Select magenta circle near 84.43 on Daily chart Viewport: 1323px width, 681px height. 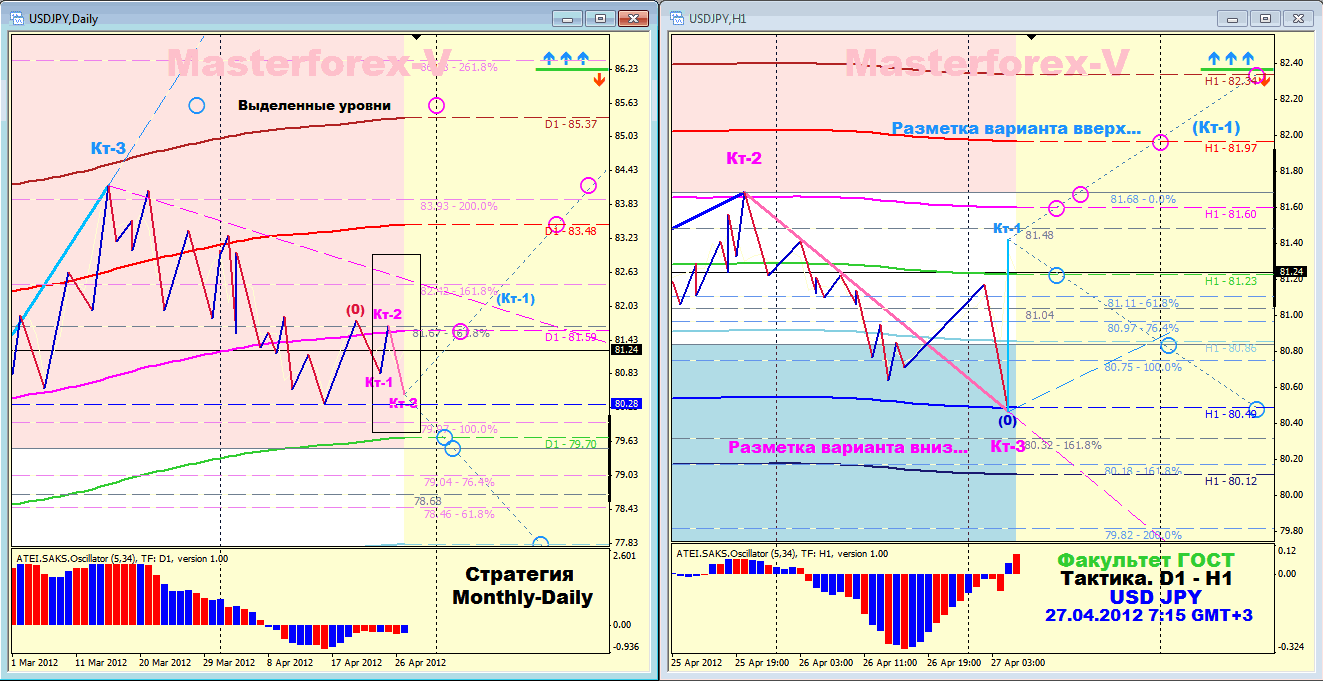588,185
